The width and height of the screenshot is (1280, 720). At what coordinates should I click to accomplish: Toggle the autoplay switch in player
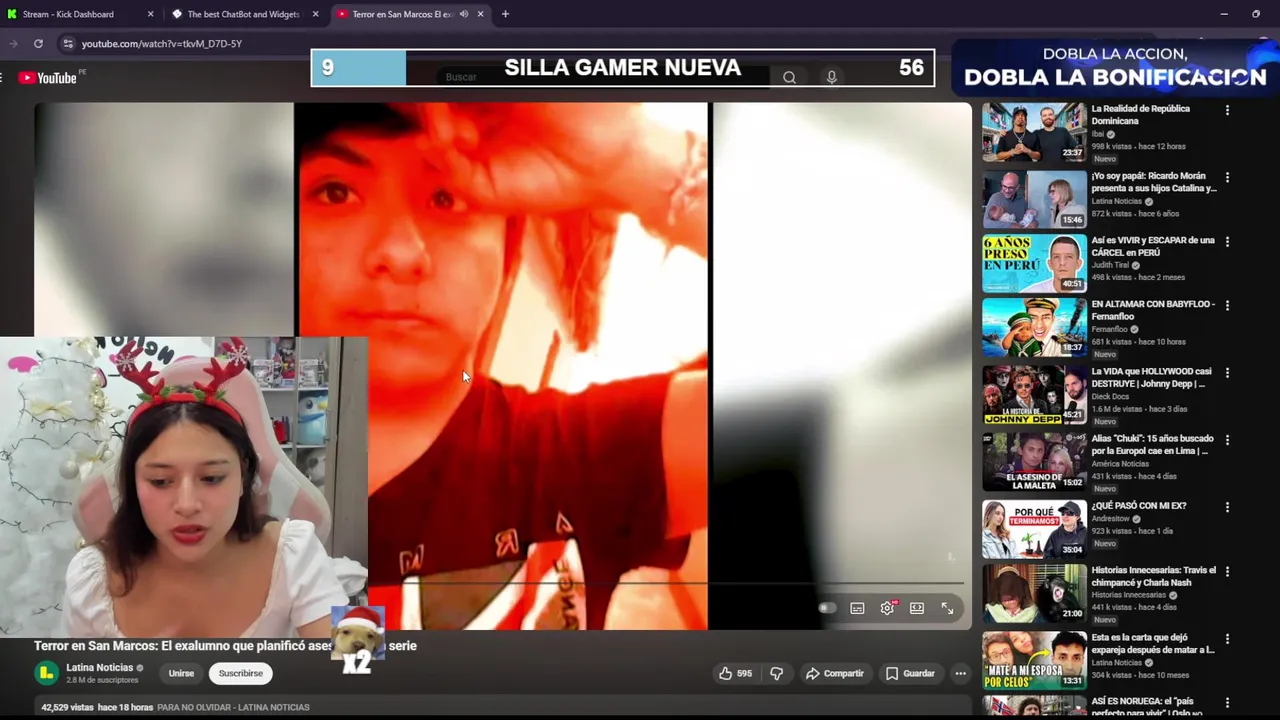[x=827, y=608]
